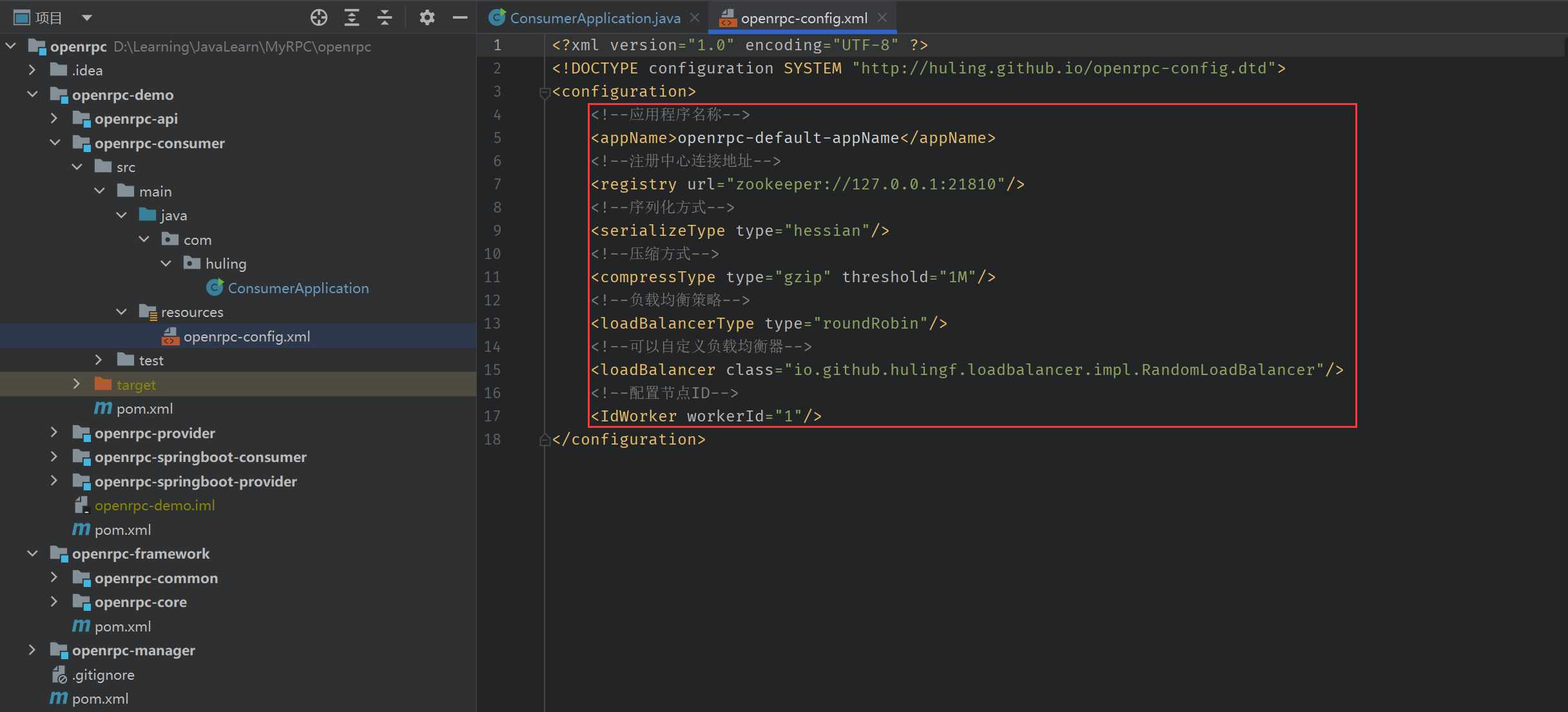The height and width of the screenshot is (712, 1568).
Task: Open project panel settings gear
Action: [427, 17]
